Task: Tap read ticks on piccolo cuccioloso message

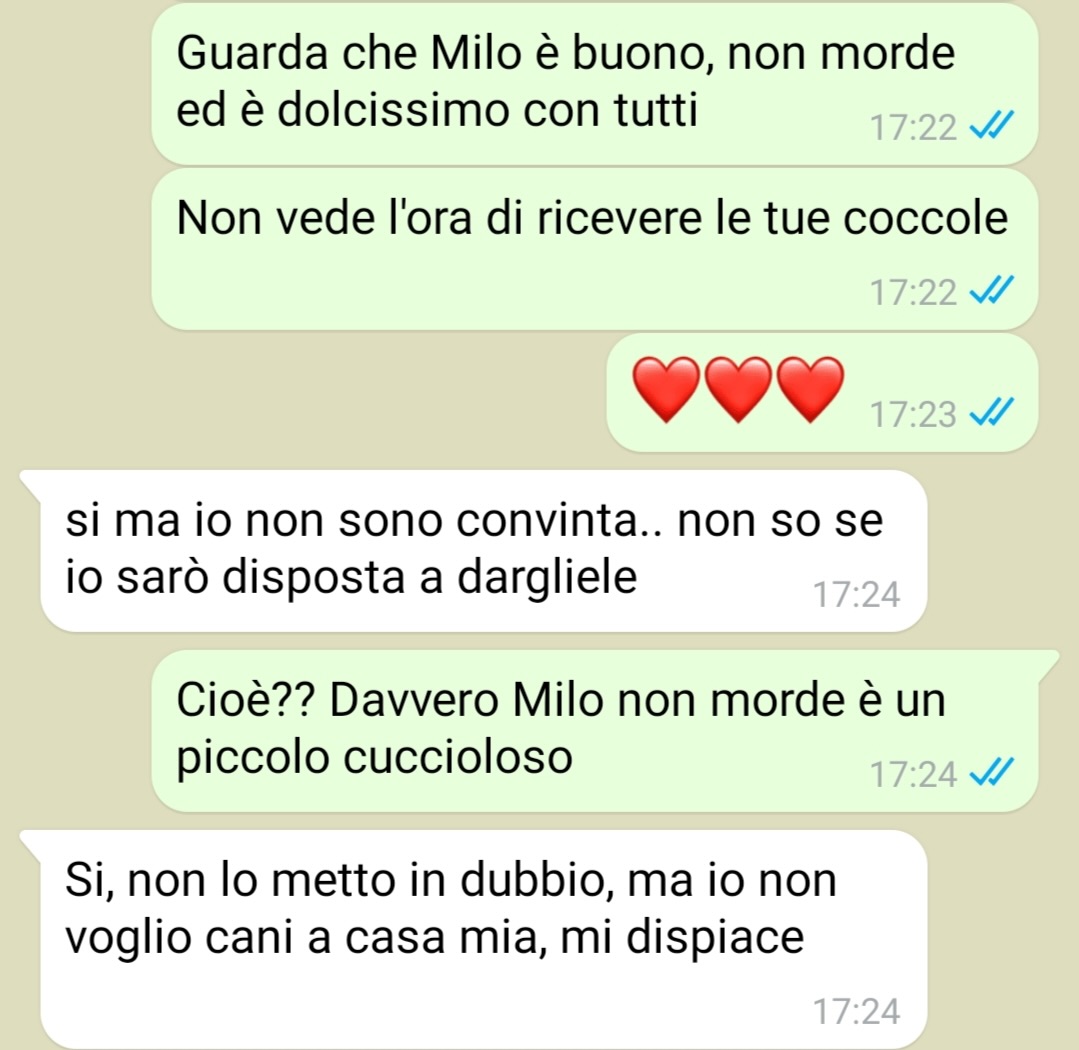Action: 992,773
